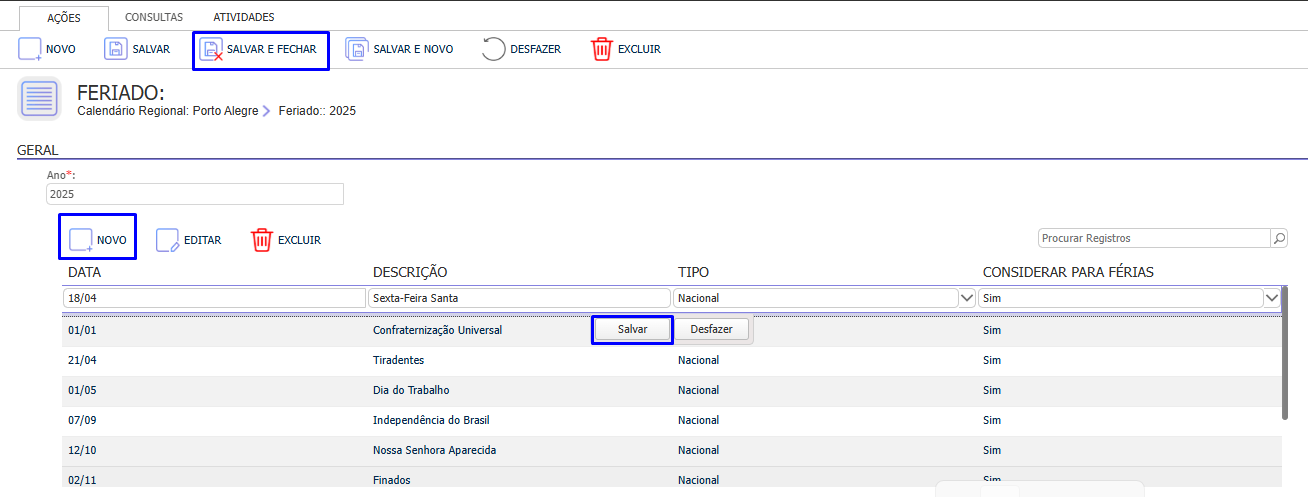Screen dimensions: 1308x497
Task: Click the top toolbar Excluir trash icon
Action: click(x=601, y=49)
